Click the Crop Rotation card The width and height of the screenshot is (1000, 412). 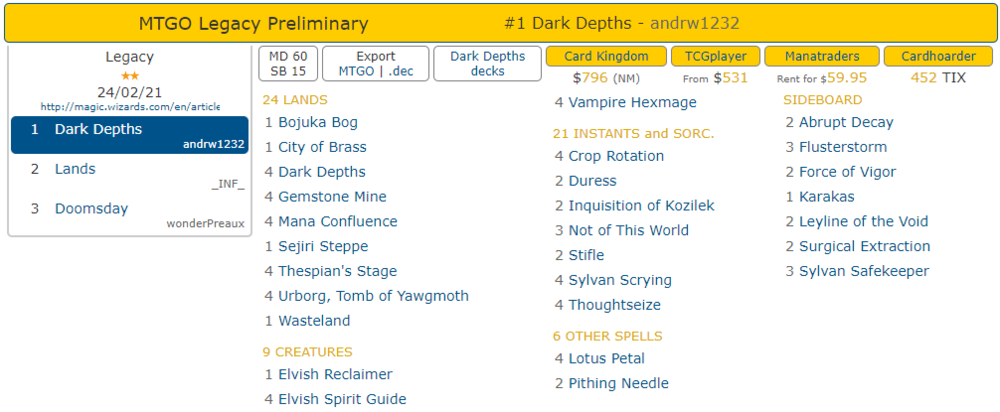click(616, 156)
